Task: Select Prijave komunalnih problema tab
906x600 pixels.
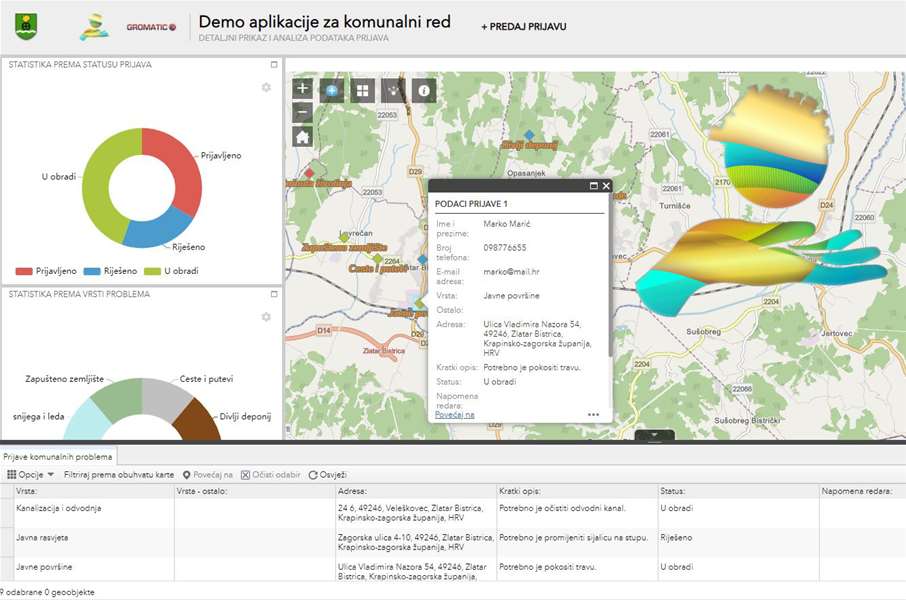Action: point(58,457)
